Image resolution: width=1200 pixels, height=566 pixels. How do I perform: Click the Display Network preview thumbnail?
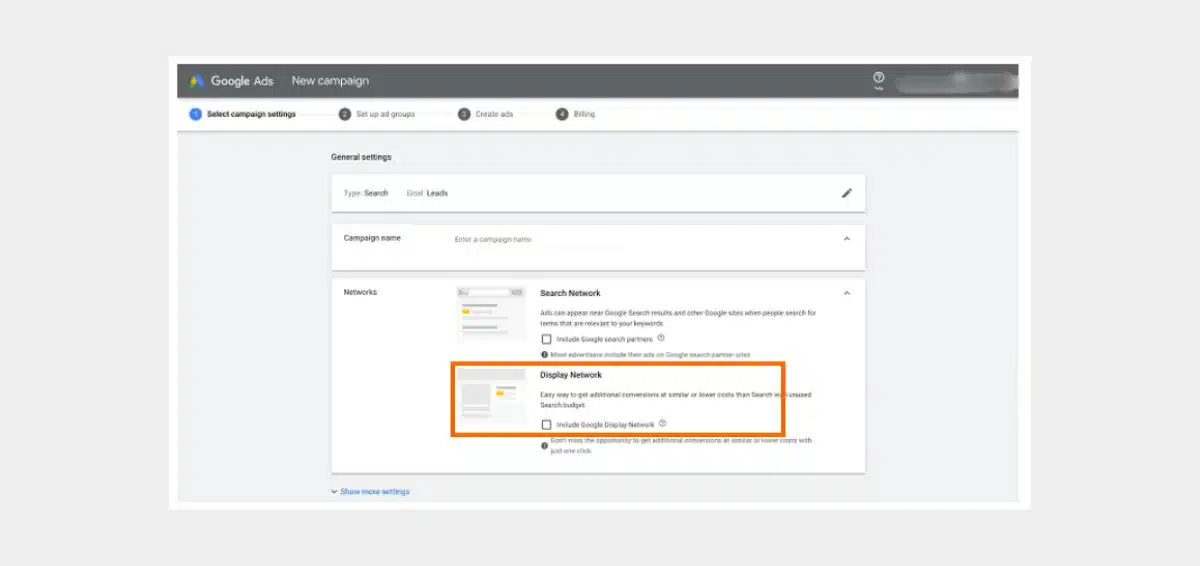tap(490, 396)
